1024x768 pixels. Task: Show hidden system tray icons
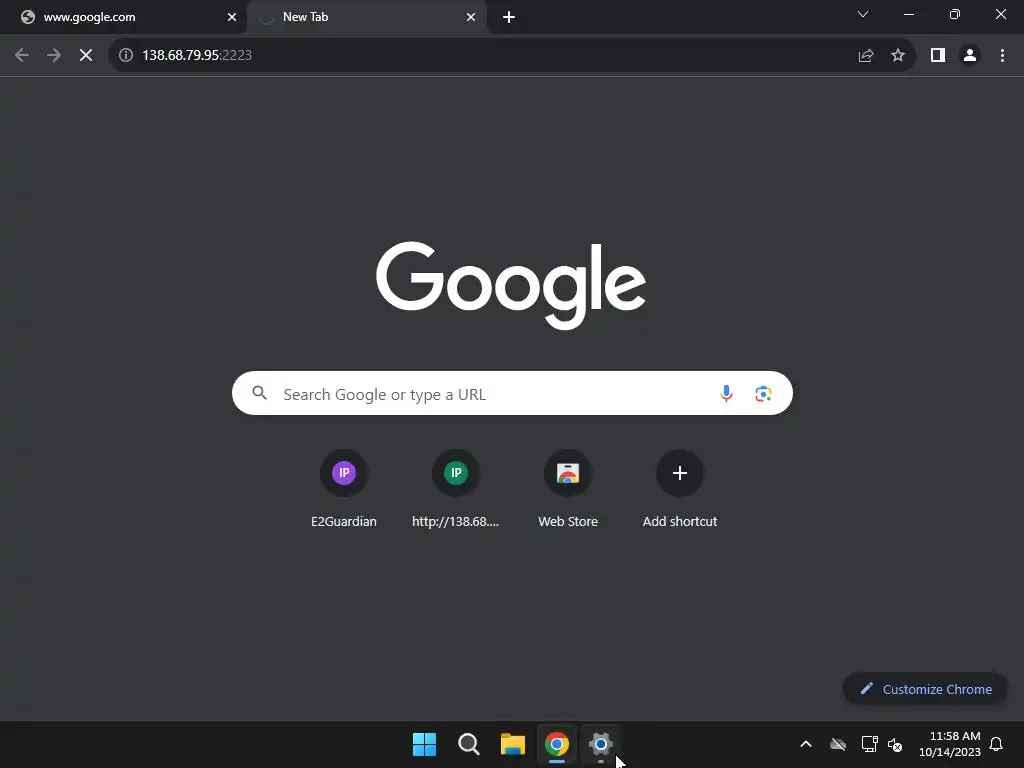(806, 744)
